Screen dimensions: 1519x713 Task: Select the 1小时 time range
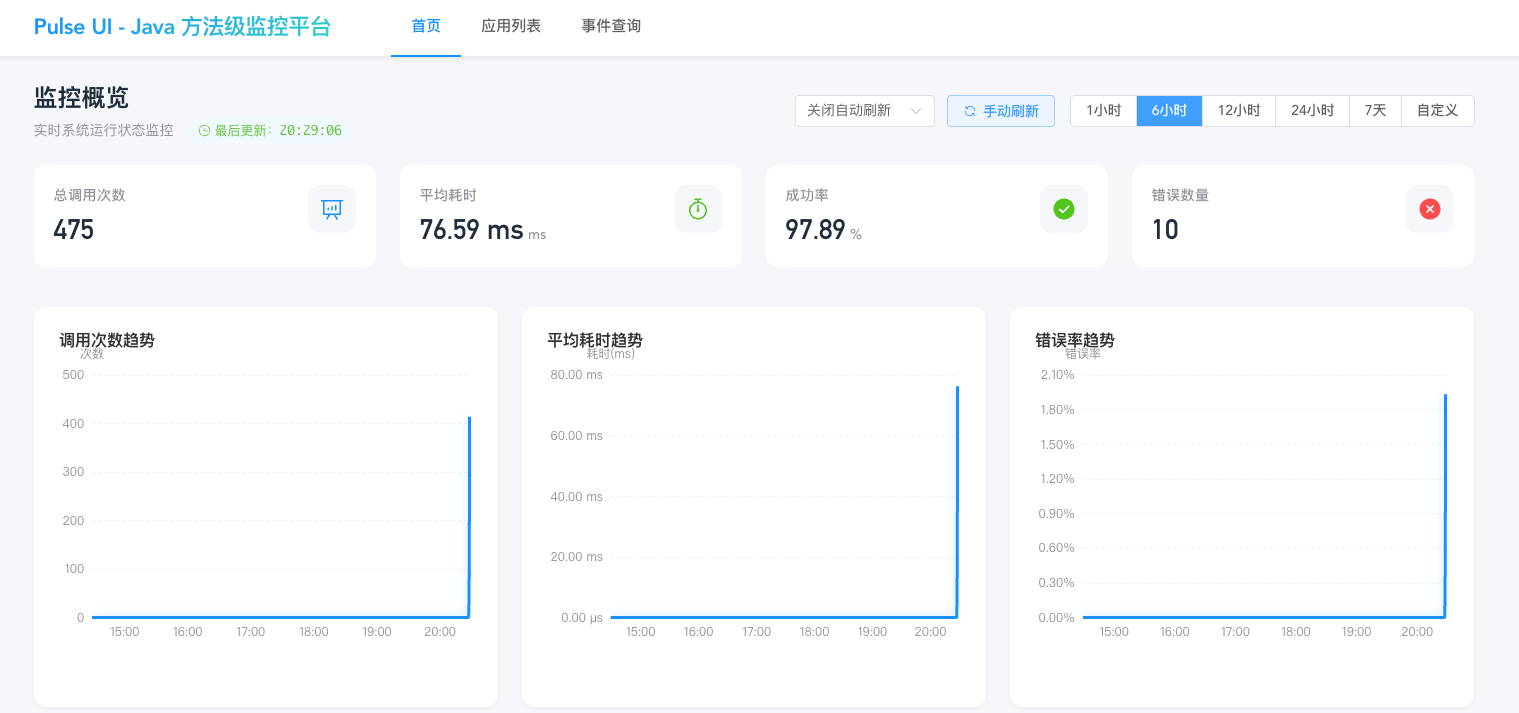click(1104, 111)
